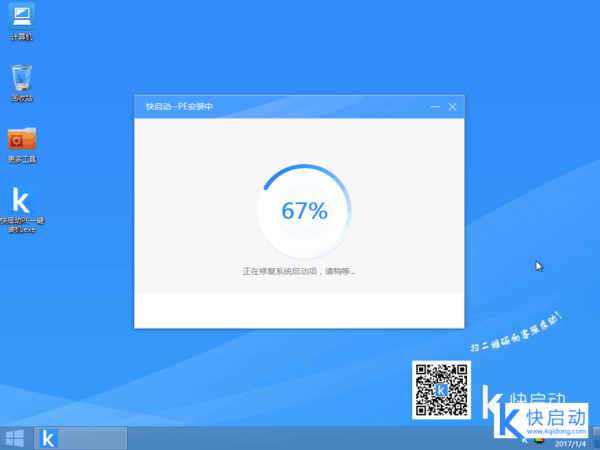
Task: Open the 计算机 desktop icon
Action: (22, 21)
